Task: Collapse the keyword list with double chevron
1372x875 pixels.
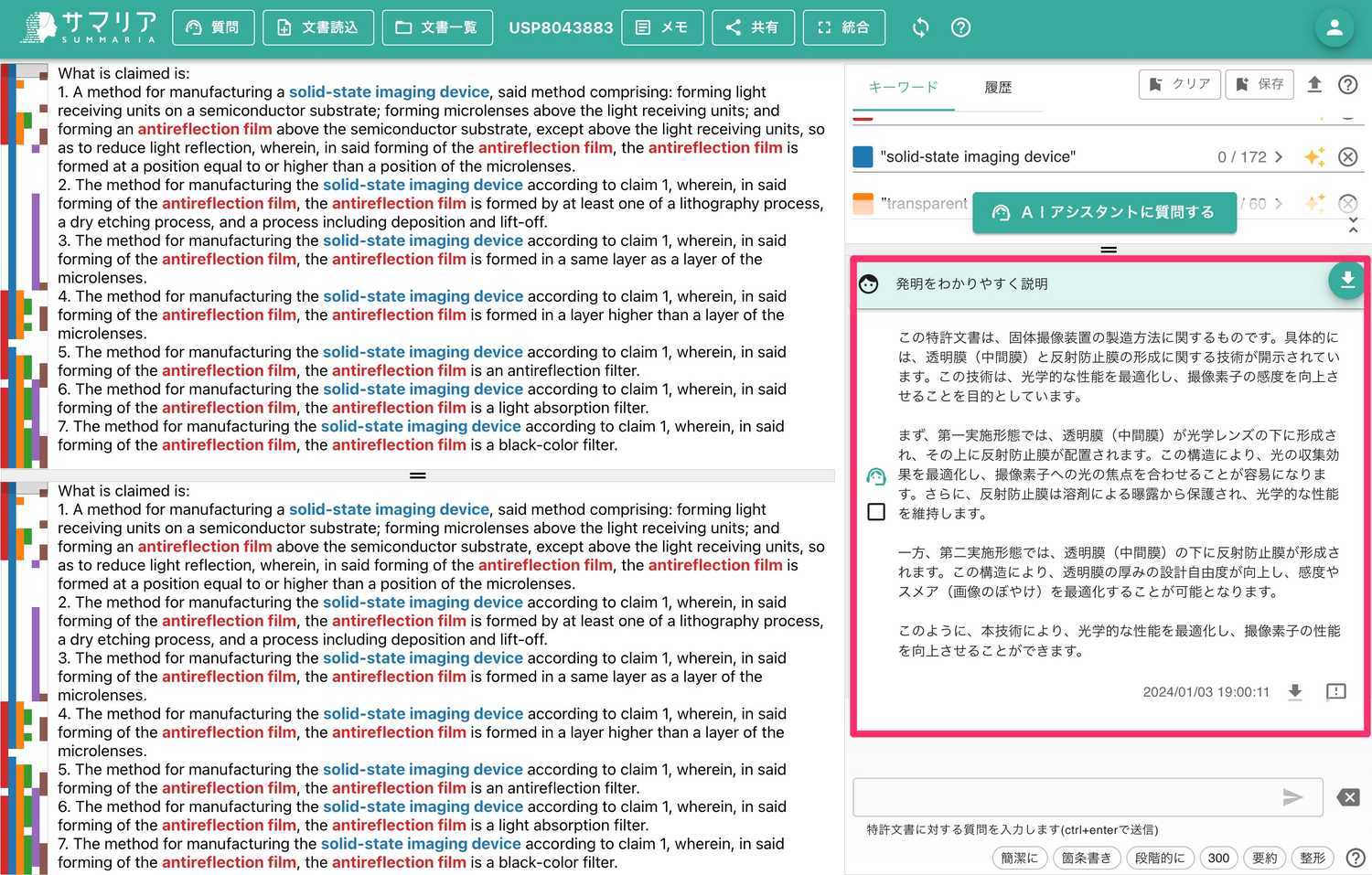Action: (1353, 225)
